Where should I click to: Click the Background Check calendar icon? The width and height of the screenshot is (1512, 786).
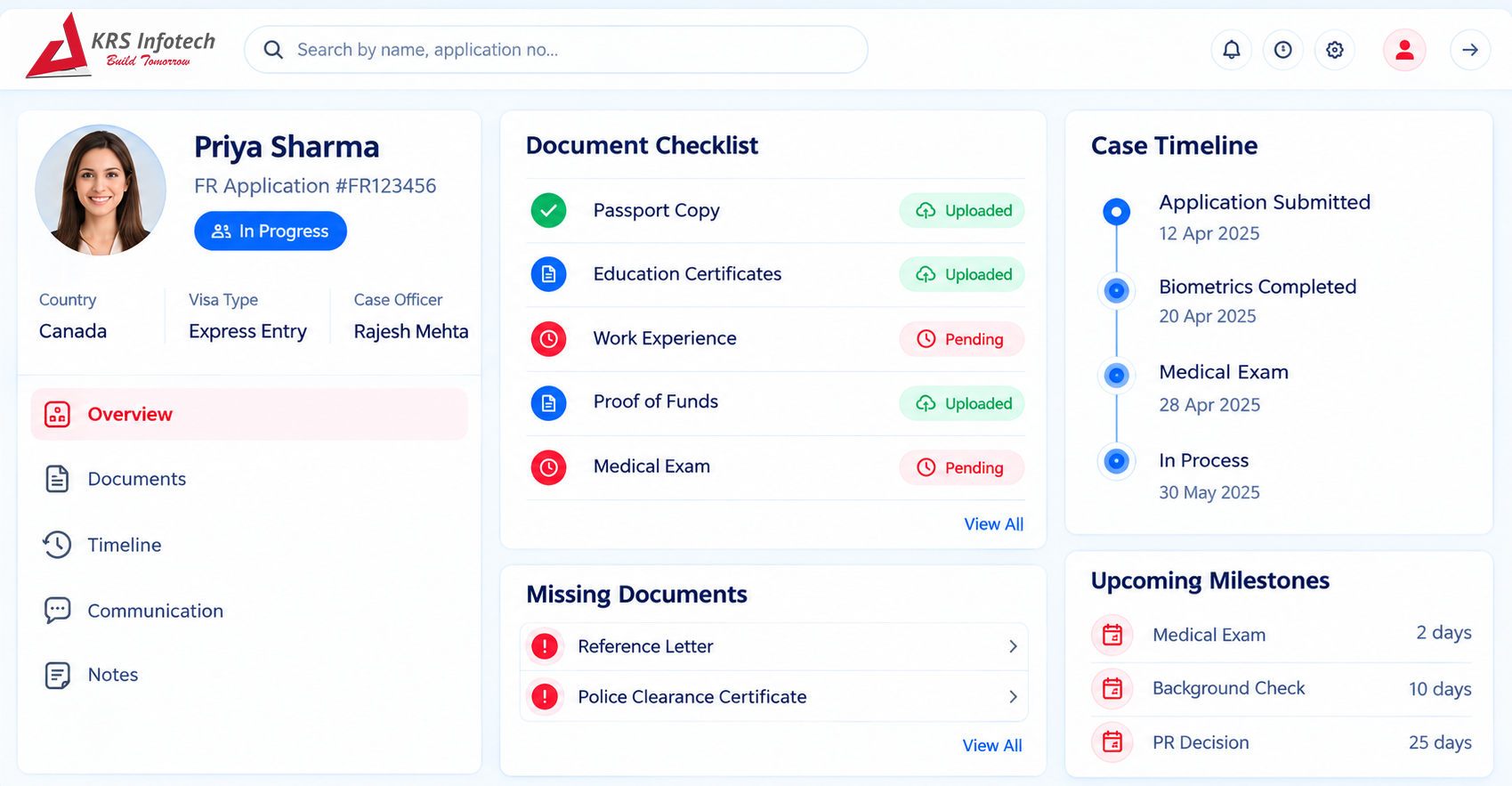pyautogui.click(x=1112, y=688)
